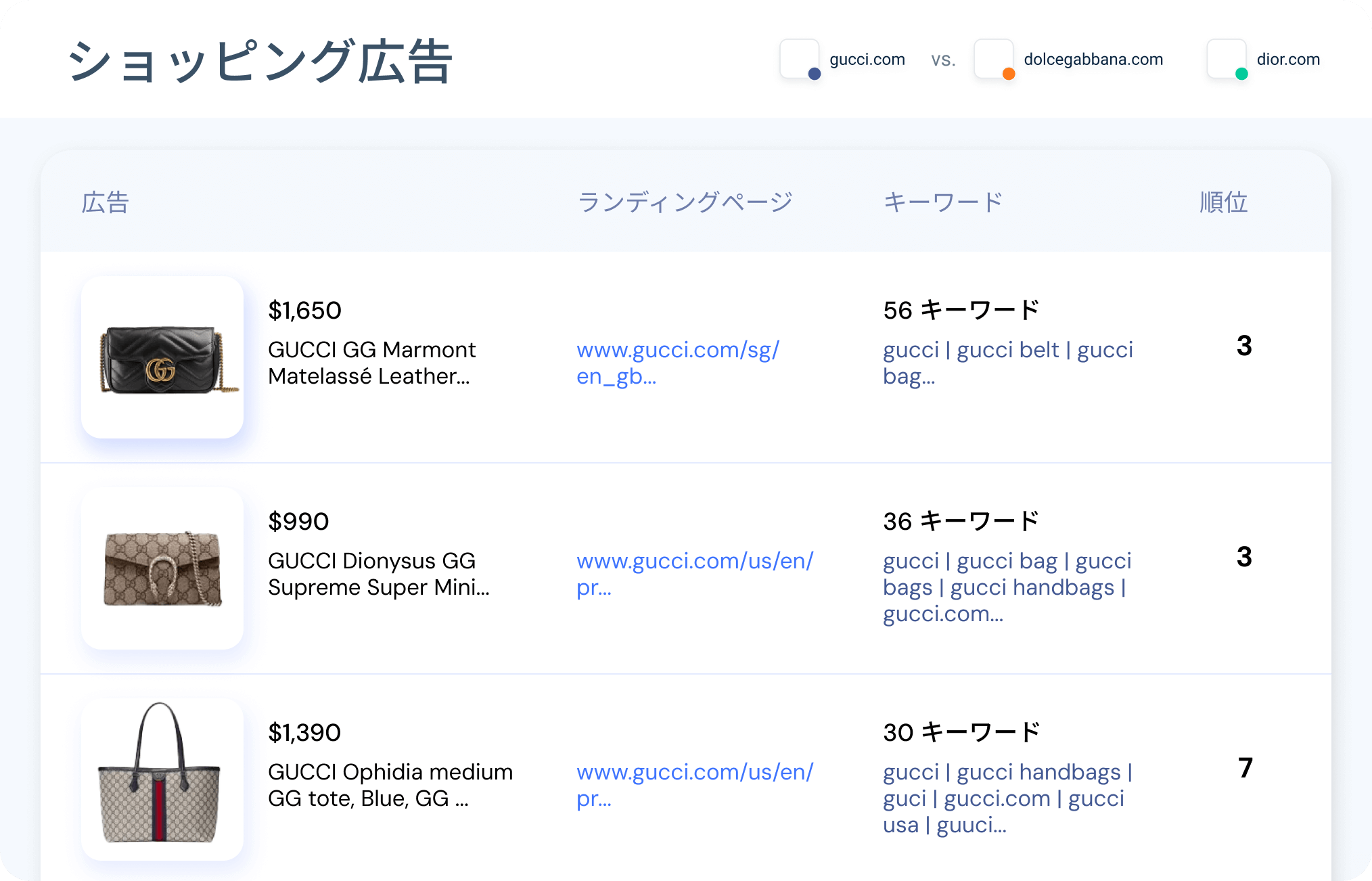1372x881 pixels.
Task: Click the dior.com domain icon box
Action: (1226, 59)
